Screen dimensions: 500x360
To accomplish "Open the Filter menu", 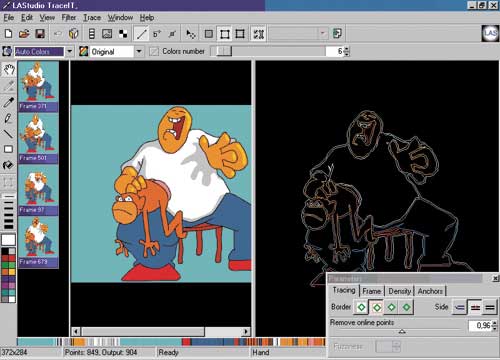I will [69, 18].
